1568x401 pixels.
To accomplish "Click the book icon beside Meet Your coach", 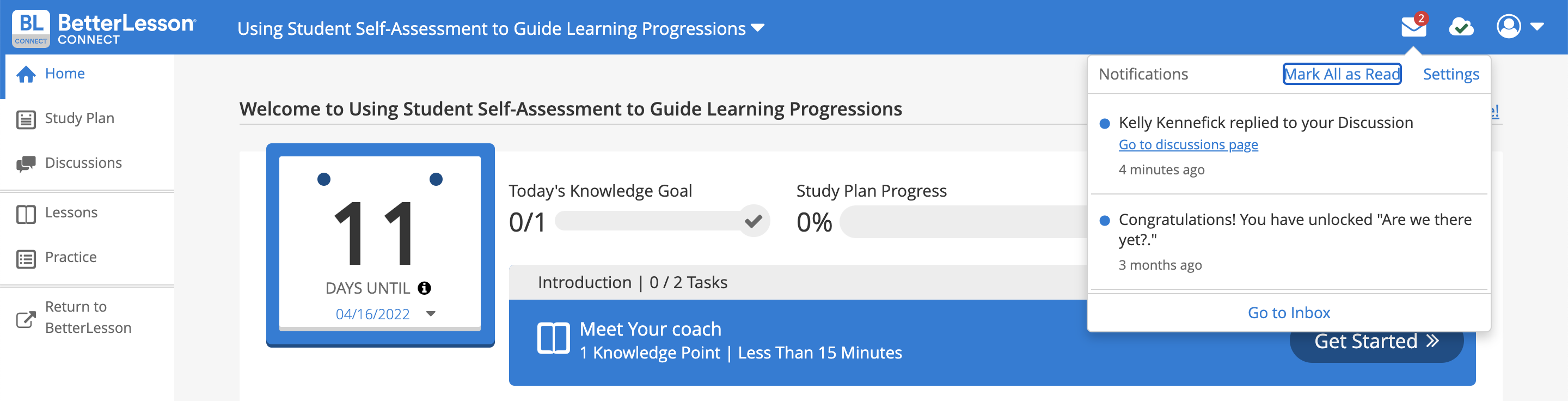I will [x=553, y=338].
